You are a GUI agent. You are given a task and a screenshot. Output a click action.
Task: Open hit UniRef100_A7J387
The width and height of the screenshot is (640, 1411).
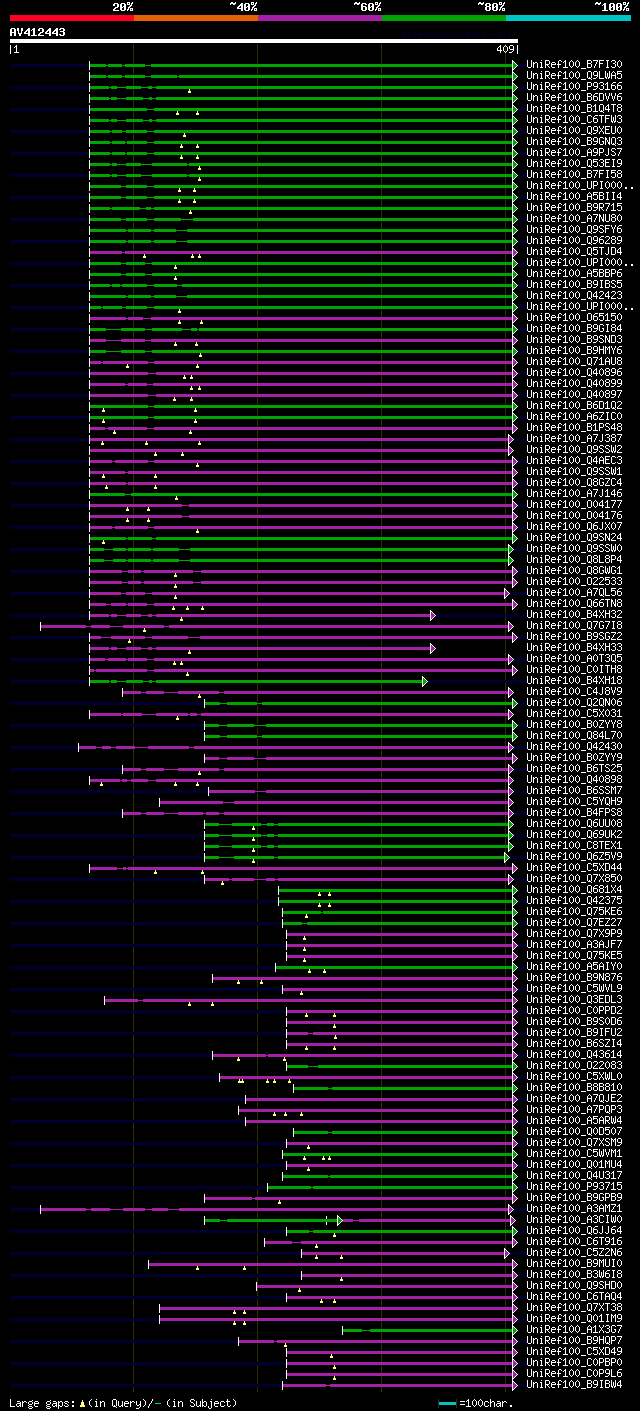tap(574, 438)
